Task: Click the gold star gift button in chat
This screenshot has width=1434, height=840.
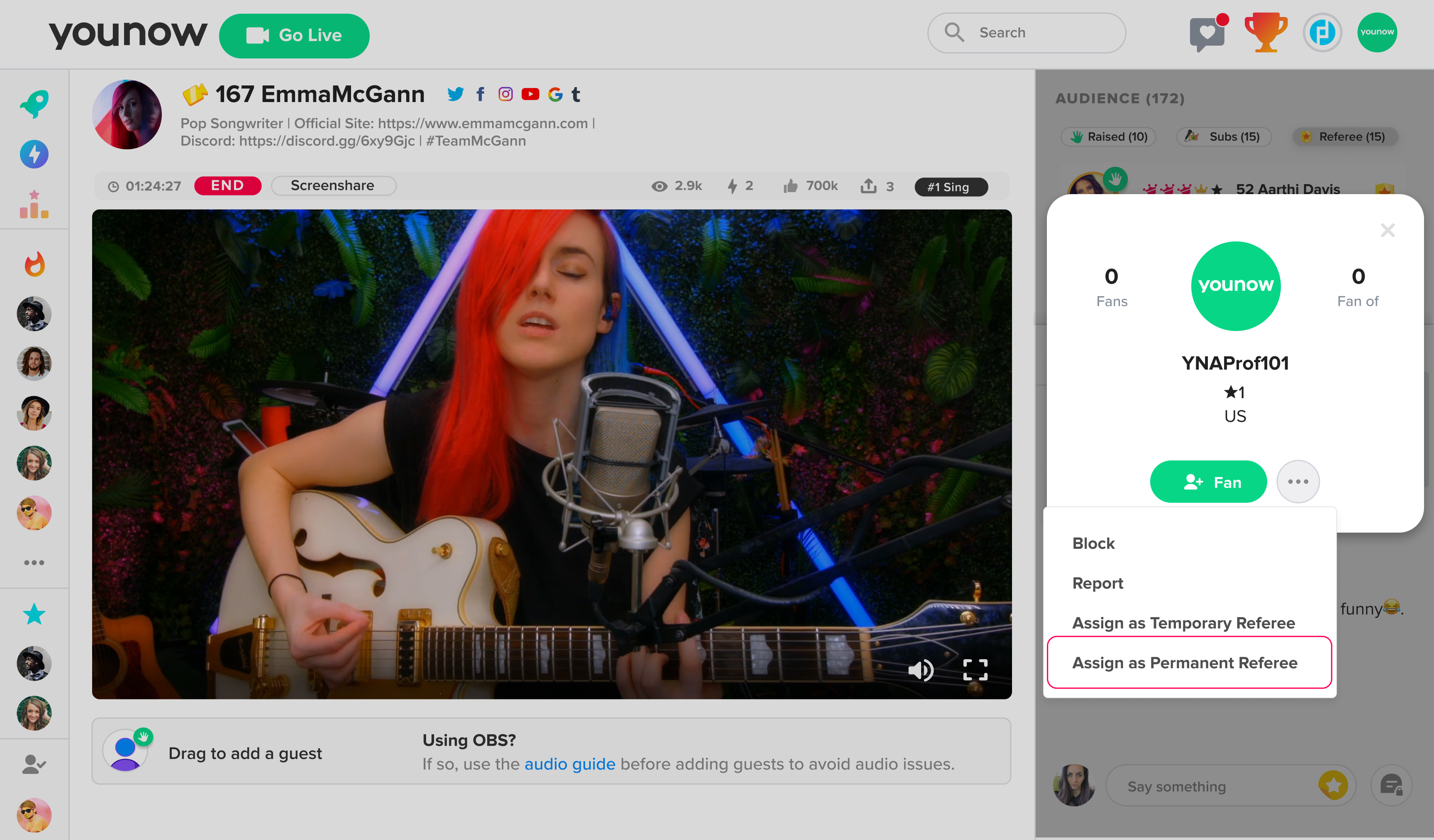Action: coord(1333,785)
